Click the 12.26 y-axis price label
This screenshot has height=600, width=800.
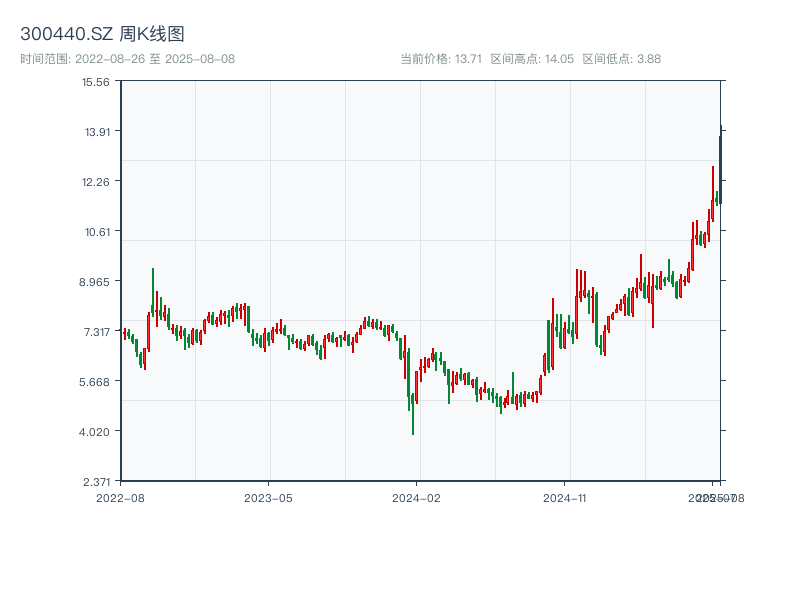(x=96, y=181)
